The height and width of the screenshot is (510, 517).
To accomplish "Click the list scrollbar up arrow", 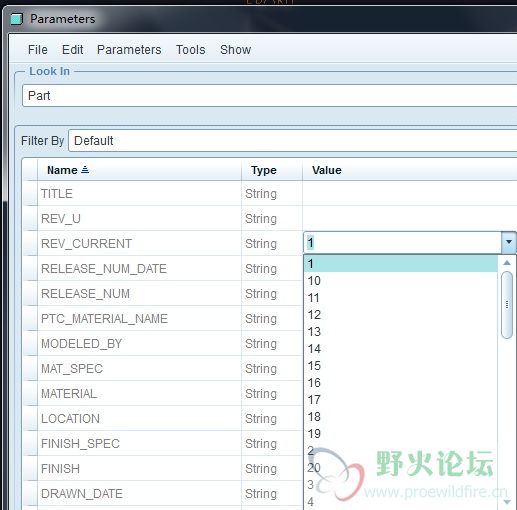I will coord(507,263).
